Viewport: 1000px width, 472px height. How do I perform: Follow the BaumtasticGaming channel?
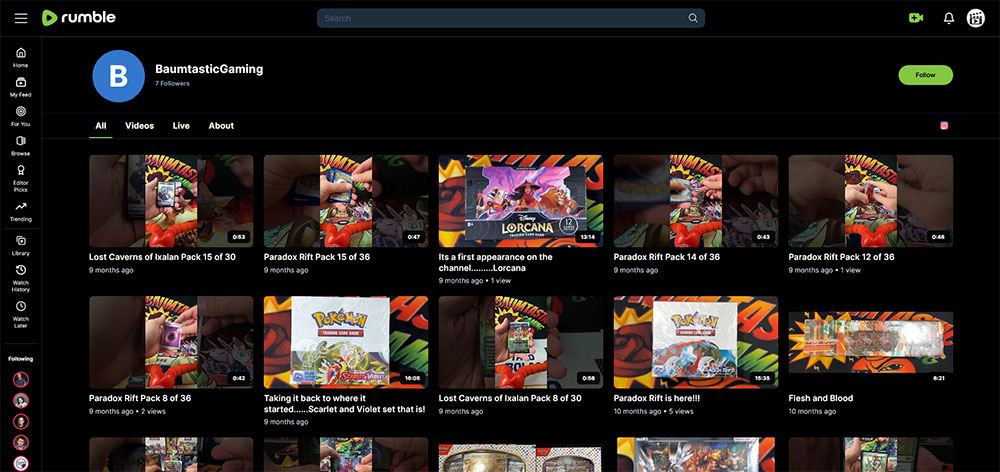coord(925,75)
